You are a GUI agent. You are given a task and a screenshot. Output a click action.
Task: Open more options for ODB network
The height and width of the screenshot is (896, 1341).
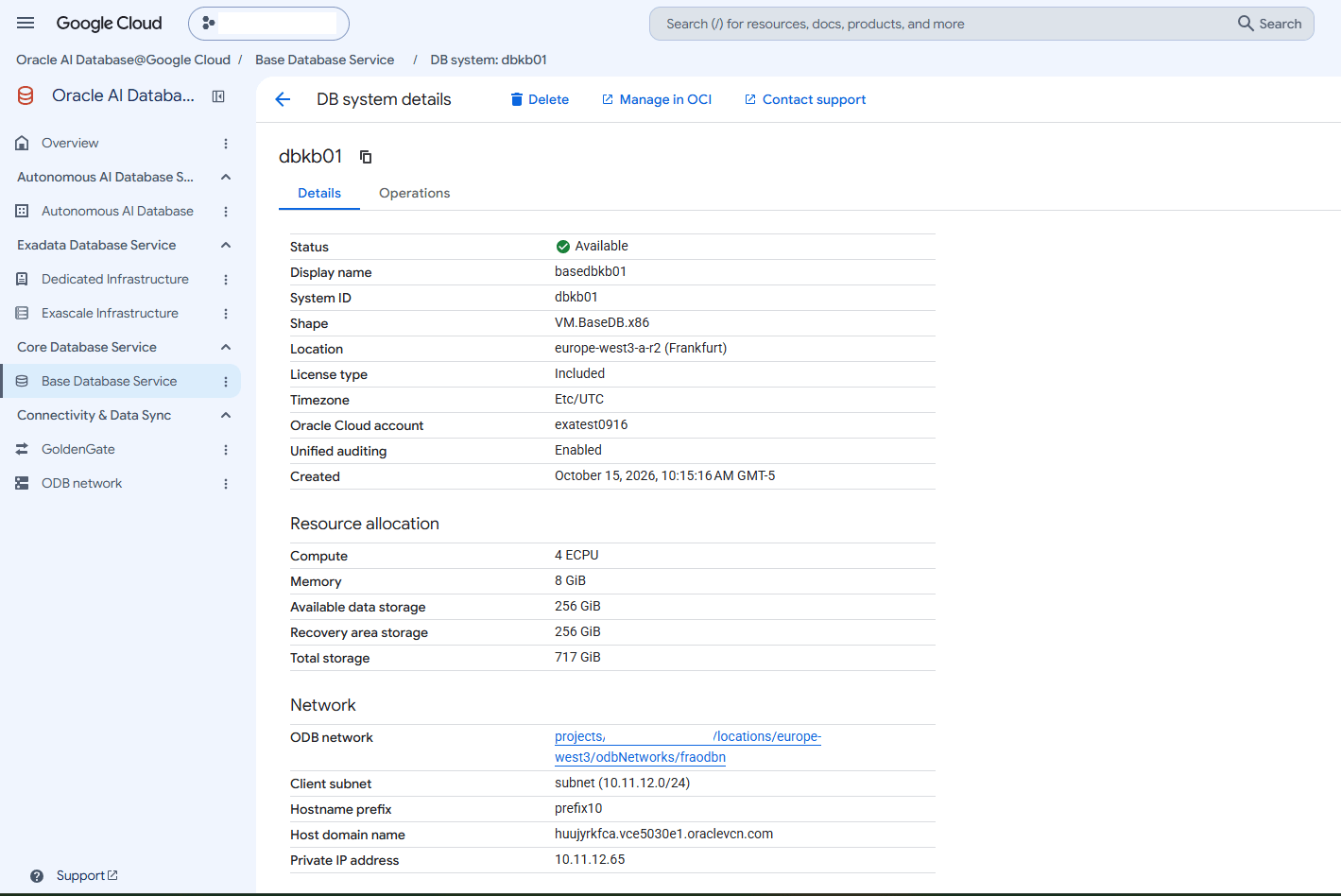226,484
